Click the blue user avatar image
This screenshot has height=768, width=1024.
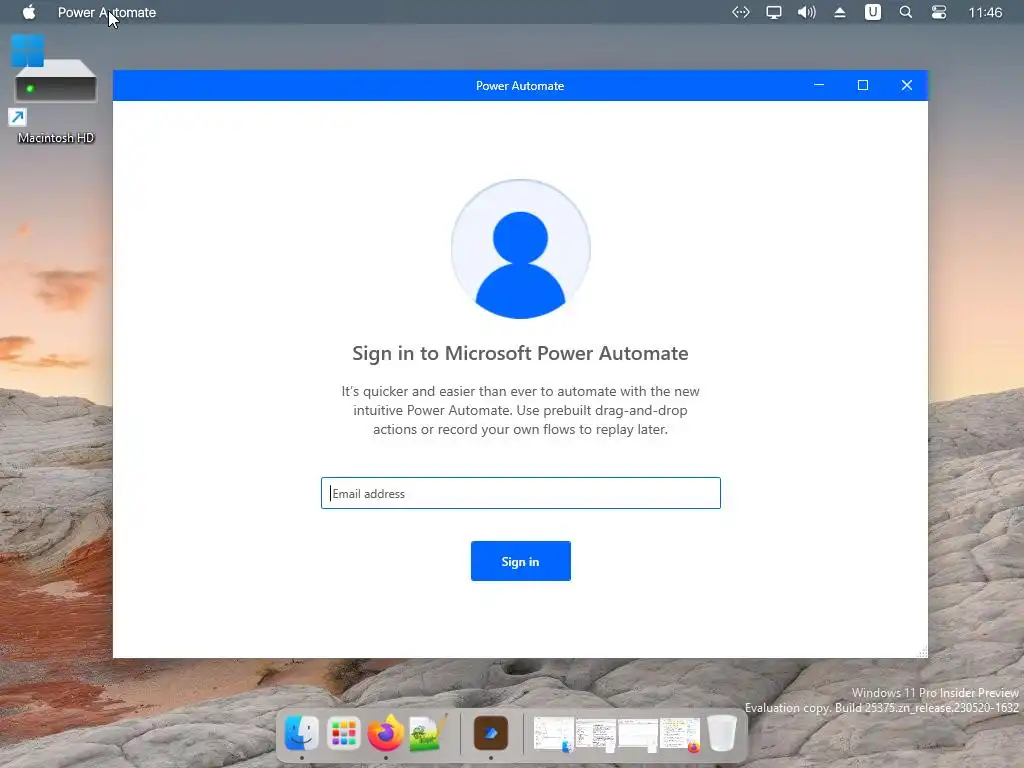[520, 249]
